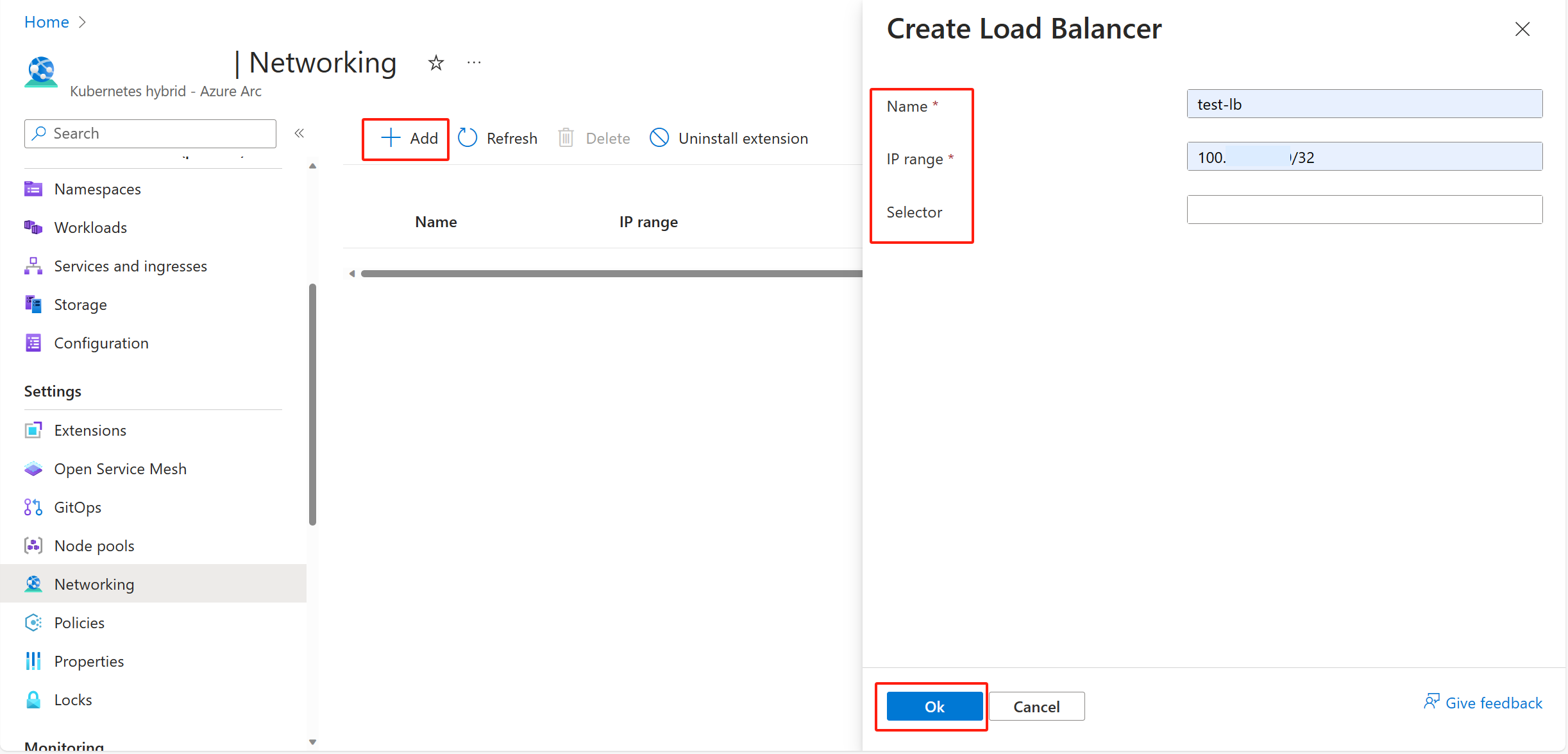The image size is (1568, 754).
Task: Click the empty Selector input field
Action: [x=1365, y=210]
